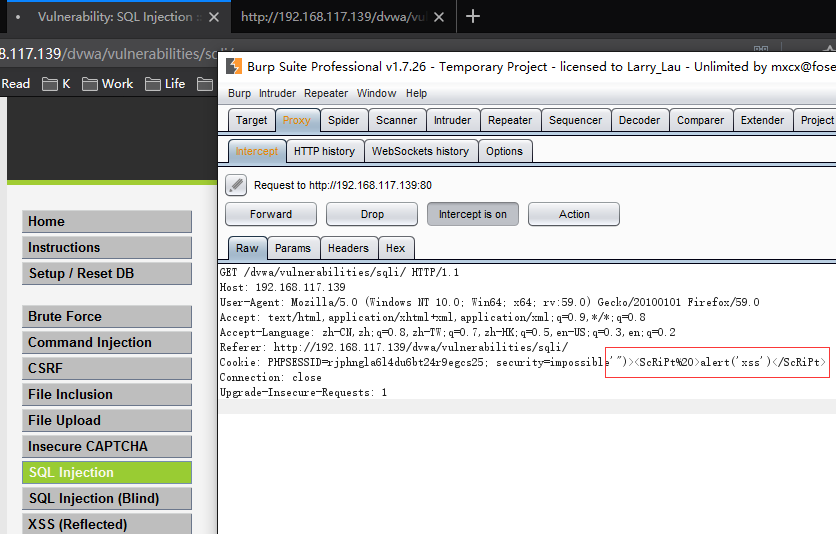Go to Insecure CAPTCHA page
Image resolution: width=836 pixels, height=534 pixels.
click(x=107, y=447)
